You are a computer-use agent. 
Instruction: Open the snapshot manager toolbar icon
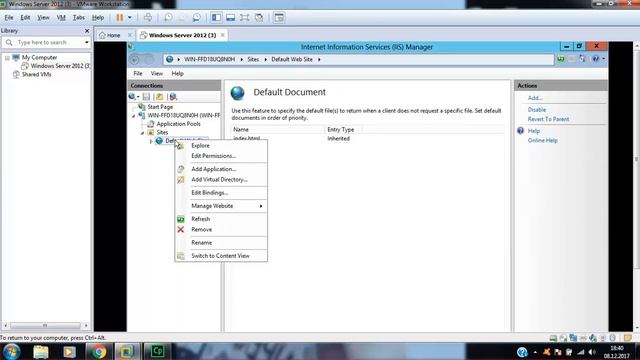coord(196,18)
